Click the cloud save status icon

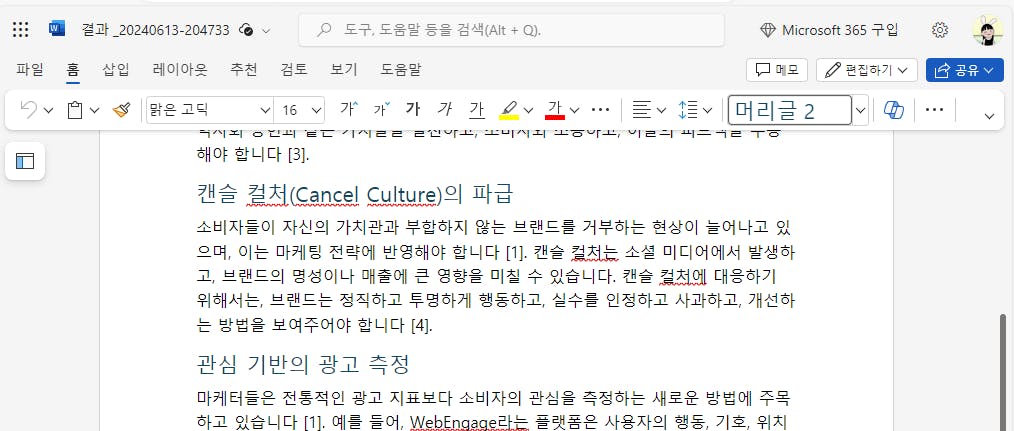point(245,30)
